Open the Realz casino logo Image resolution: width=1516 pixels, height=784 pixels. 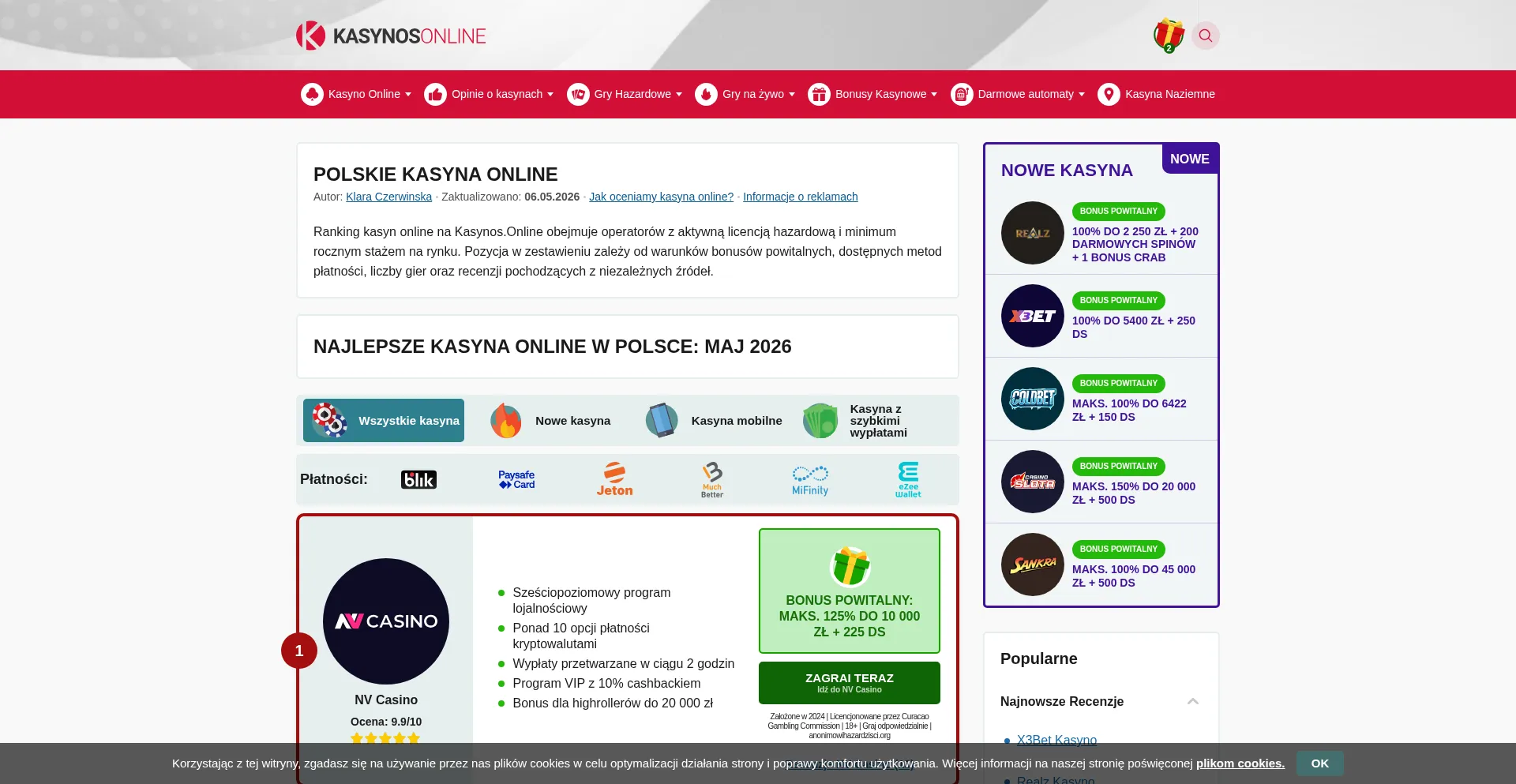pyautogui.click(x=1033, y=233)
